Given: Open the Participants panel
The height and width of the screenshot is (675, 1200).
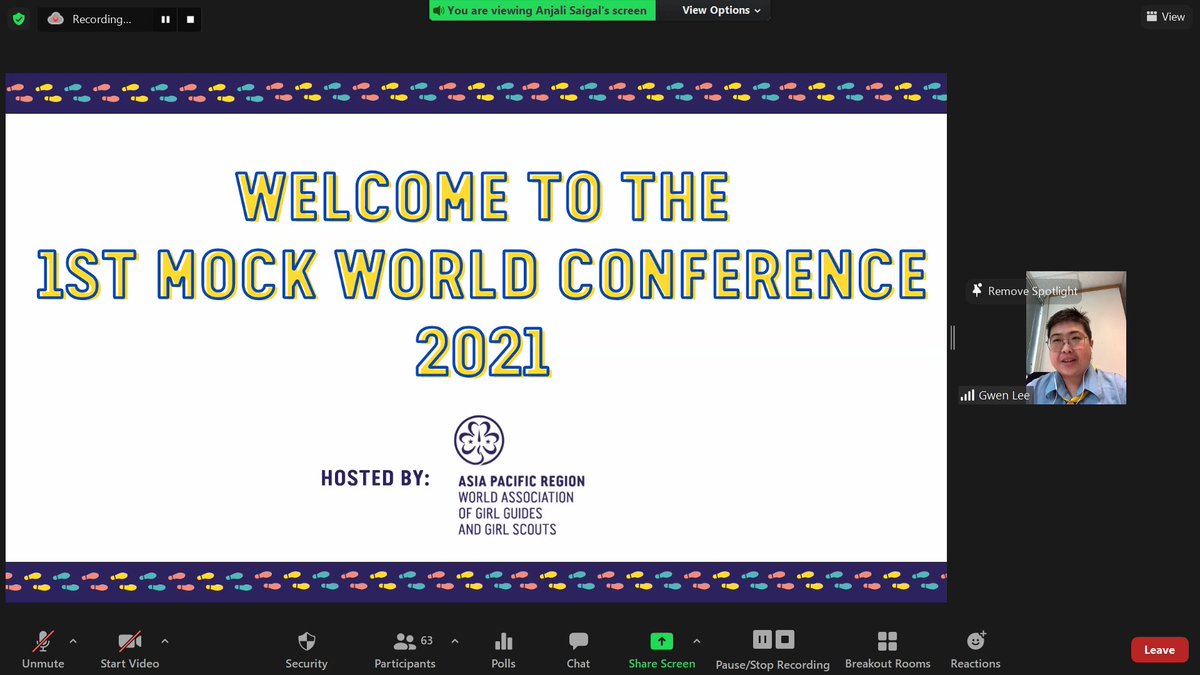Looking at the screenshot, I should point(405,649).
